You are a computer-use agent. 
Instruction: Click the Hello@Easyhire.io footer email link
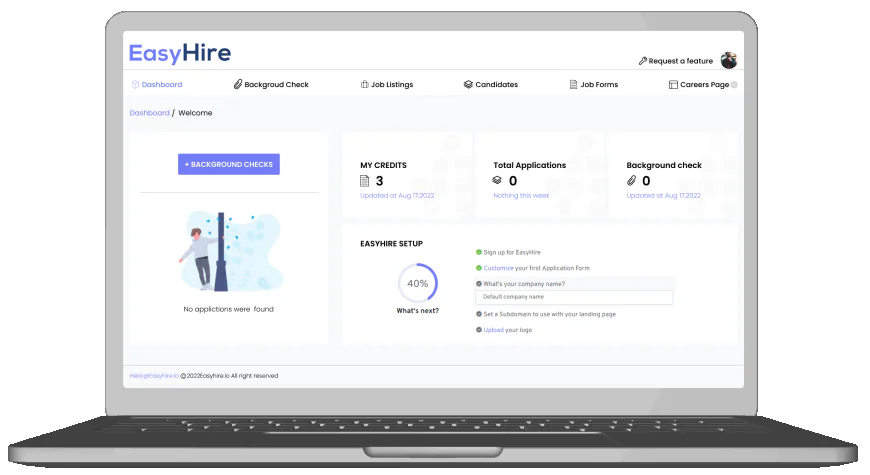(154, 376)
